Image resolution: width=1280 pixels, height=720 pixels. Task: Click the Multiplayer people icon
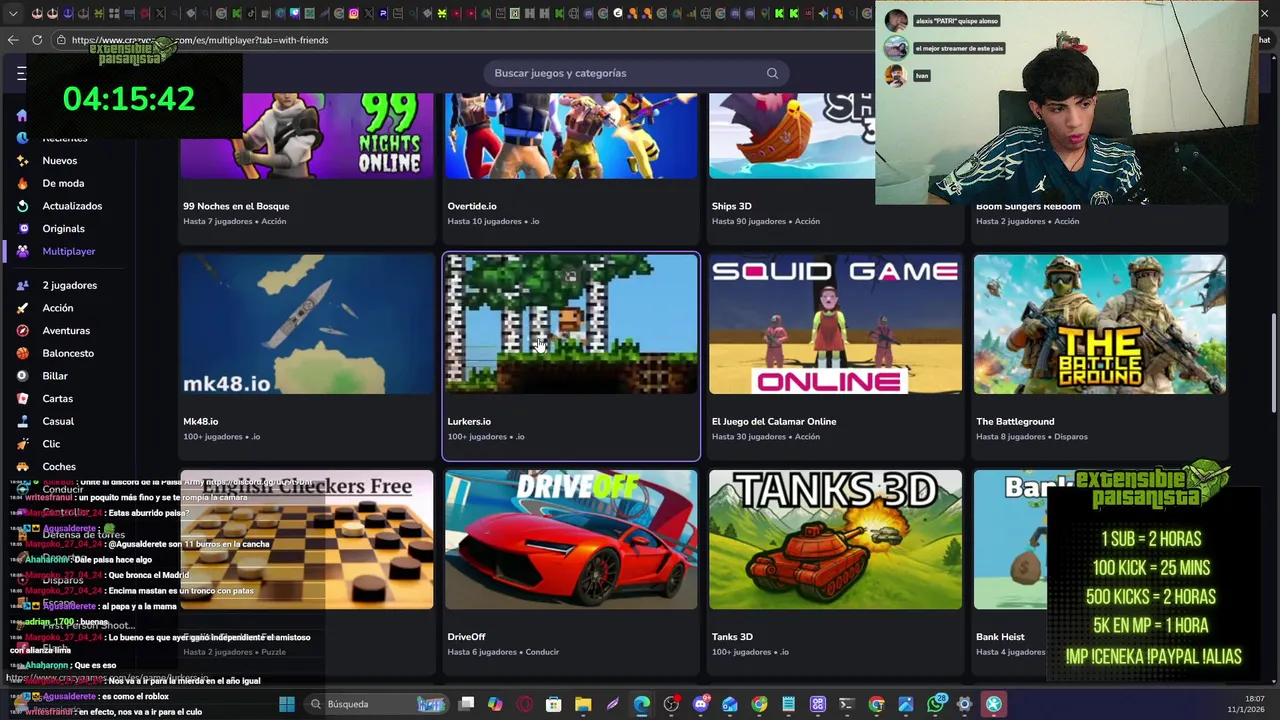[22, 251]
